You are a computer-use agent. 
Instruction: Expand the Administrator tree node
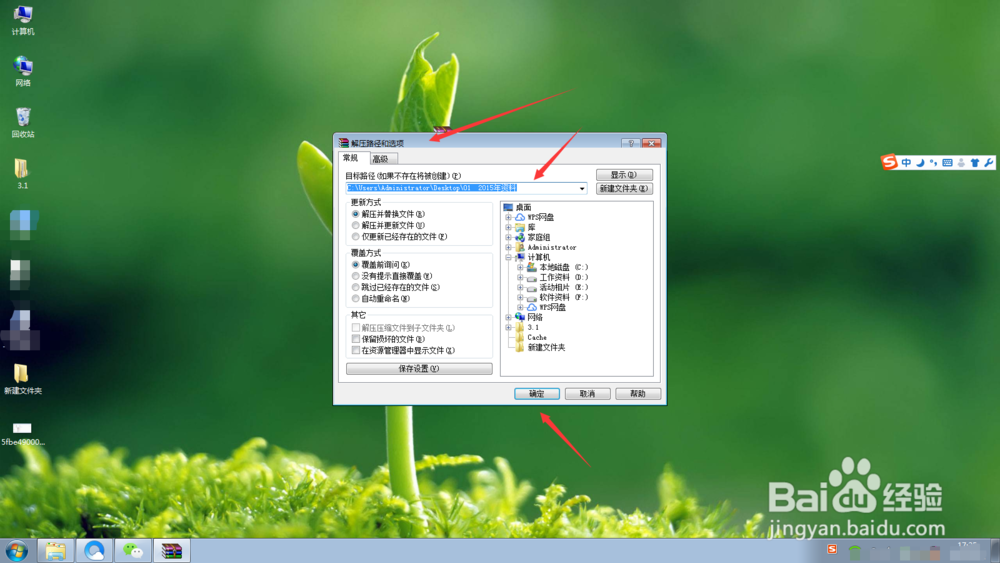508,247
